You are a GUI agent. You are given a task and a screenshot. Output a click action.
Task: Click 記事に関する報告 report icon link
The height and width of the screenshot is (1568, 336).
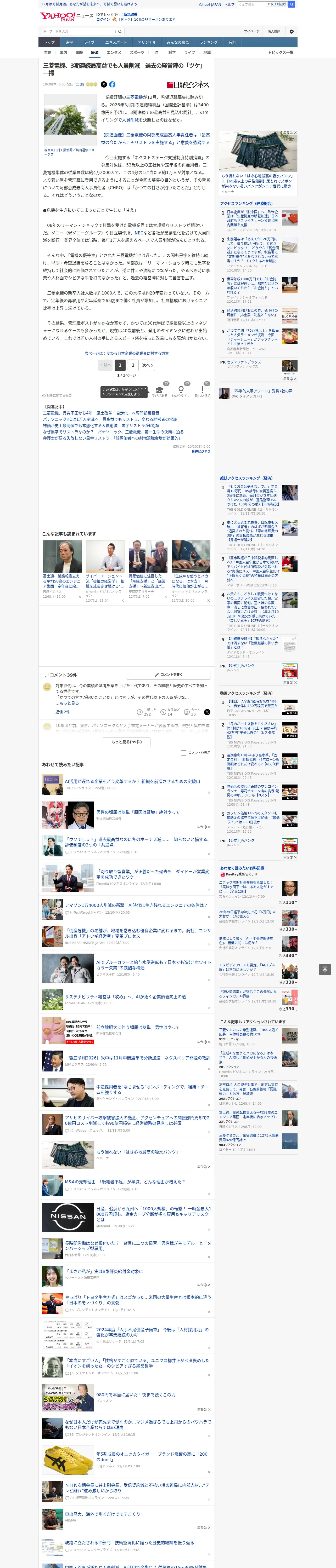click(57, 395)
